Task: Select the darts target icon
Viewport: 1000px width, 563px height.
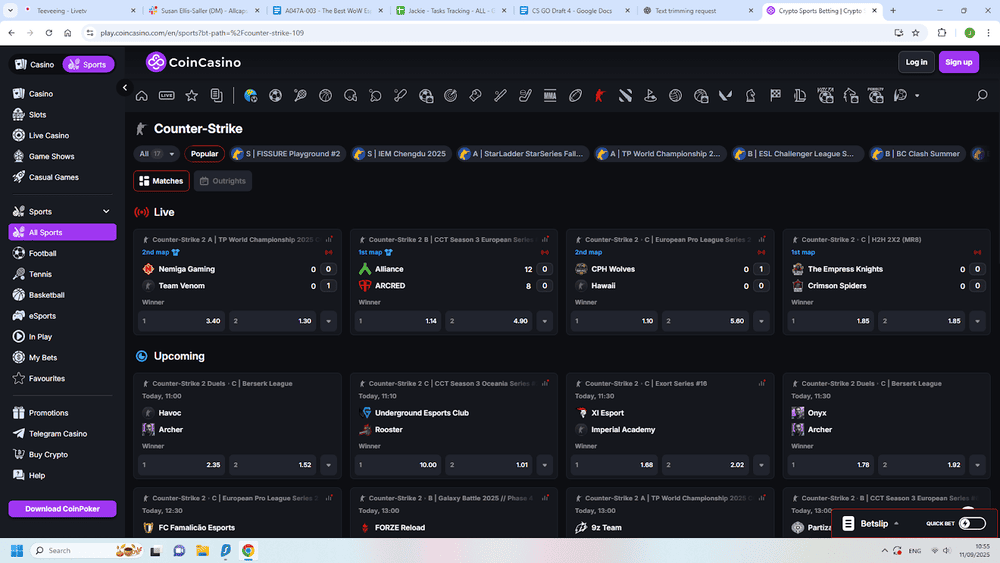Action: click(450, 96)
